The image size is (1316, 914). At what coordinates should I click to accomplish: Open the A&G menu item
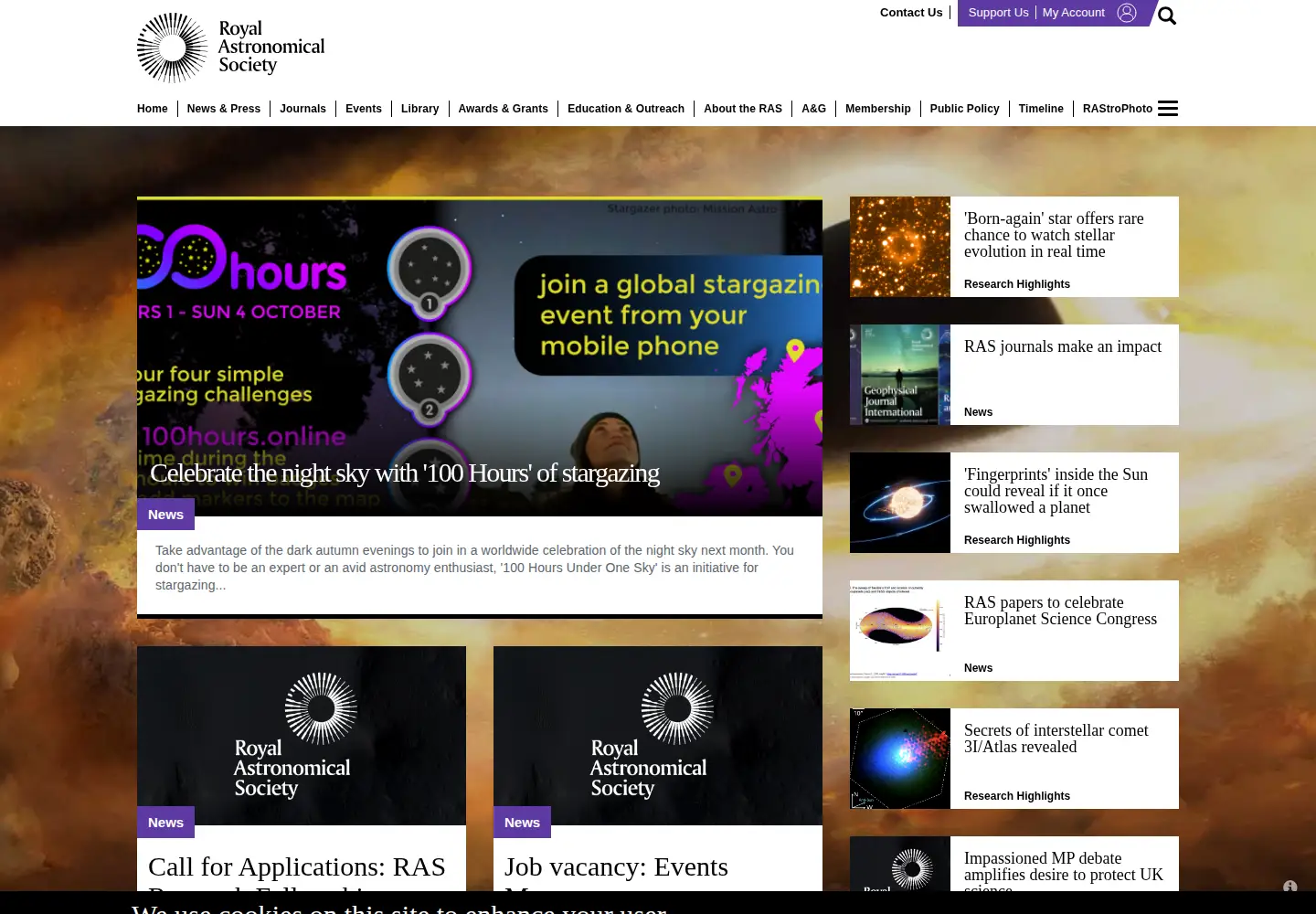pos(813,109)
